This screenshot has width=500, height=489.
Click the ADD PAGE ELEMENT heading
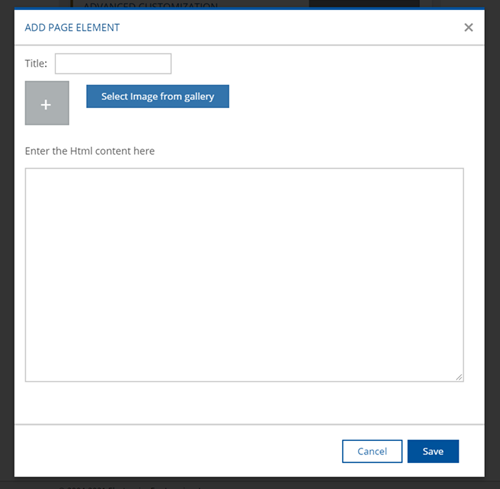72,27
